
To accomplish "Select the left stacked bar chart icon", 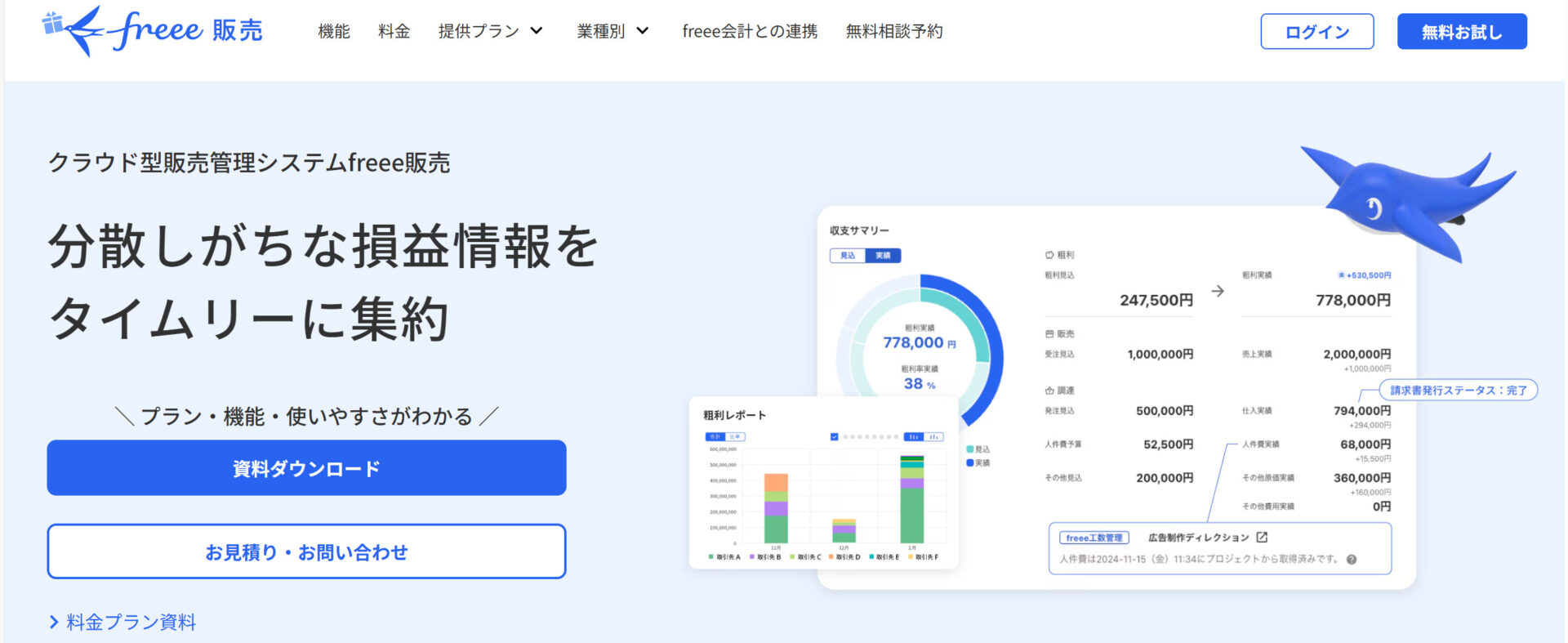I will (914, 437).
